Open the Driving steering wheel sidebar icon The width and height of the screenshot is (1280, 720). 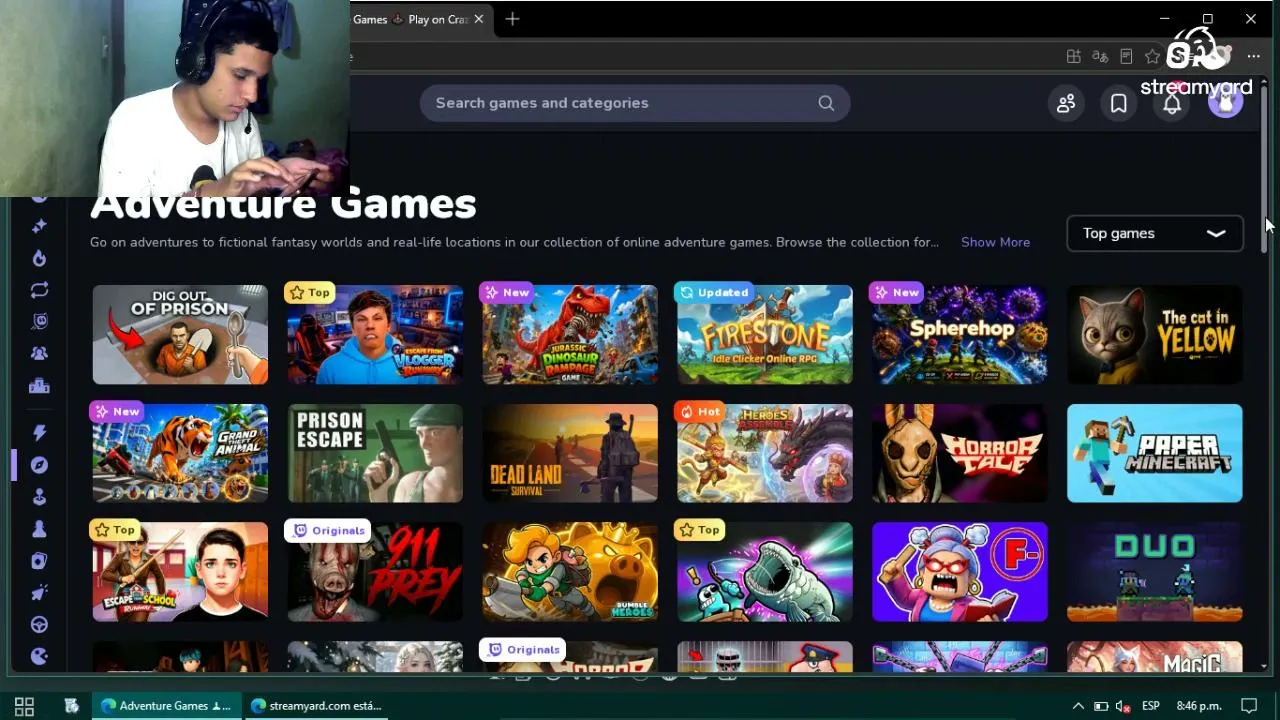[x=39, y=625]
